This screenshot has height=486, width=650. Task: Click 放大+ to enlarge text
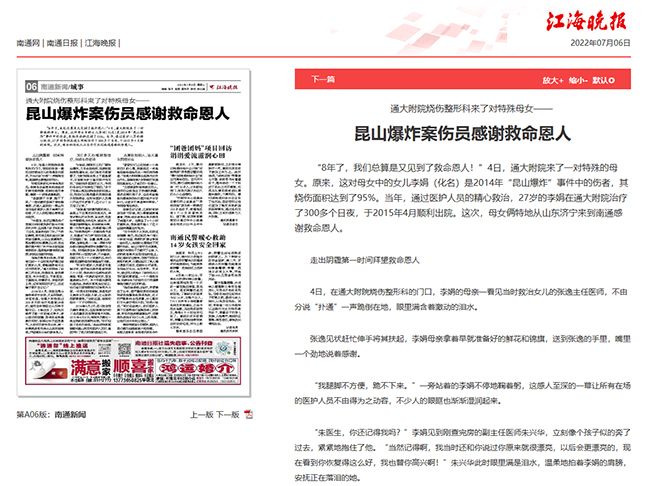(553, 79)
